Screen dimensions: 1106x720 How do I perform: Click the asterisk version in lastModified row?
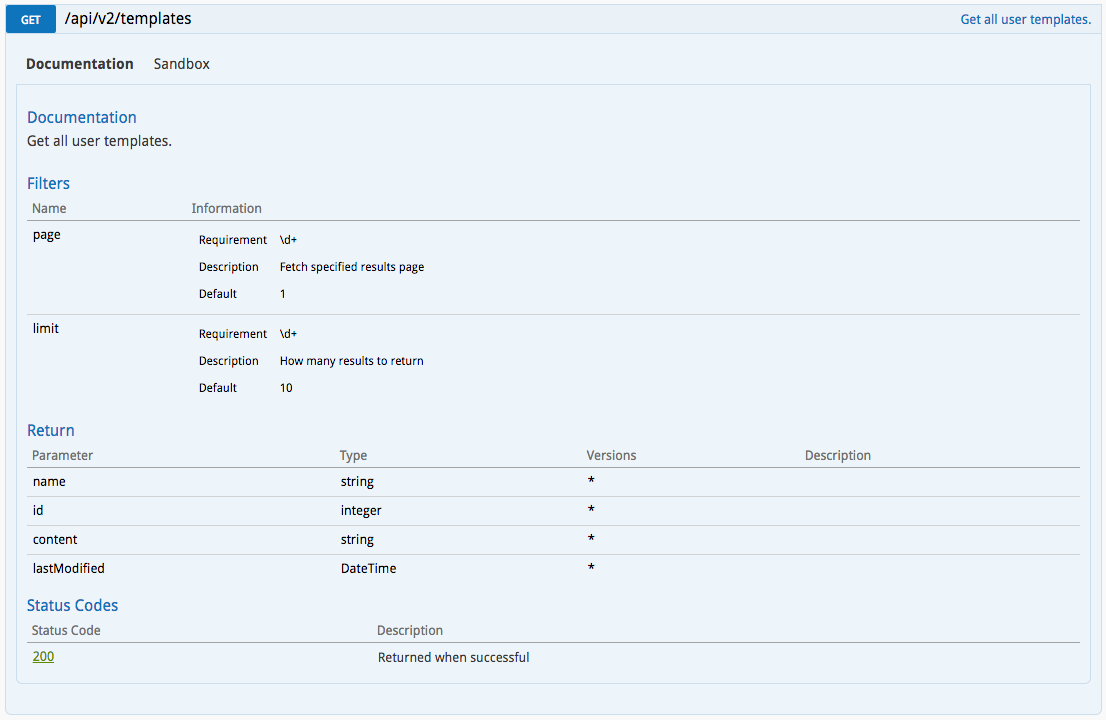point(591,567)
